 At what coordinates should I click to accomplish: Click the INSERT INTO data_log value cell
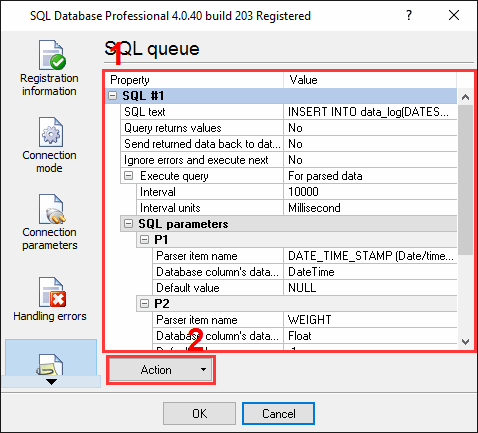(370, 112)
